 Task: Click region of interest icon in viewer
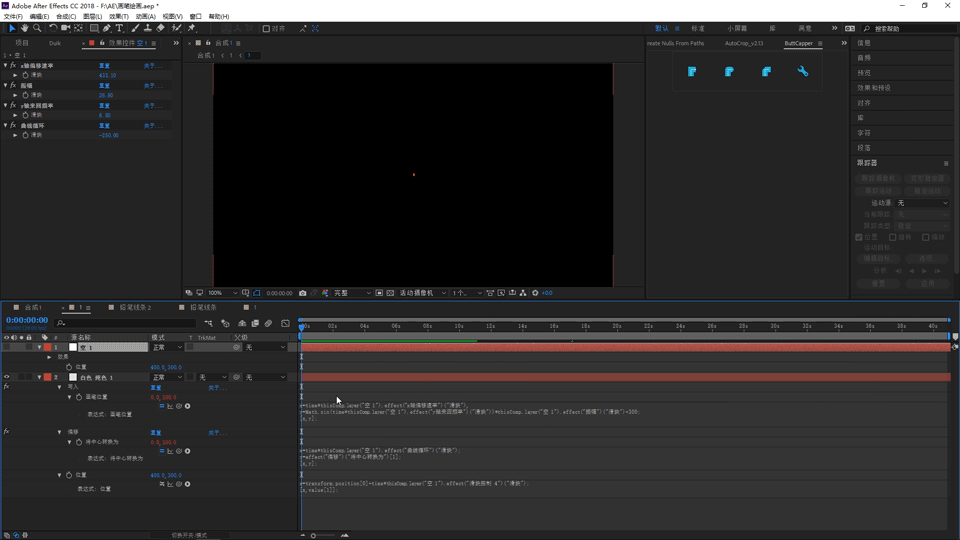380,293
